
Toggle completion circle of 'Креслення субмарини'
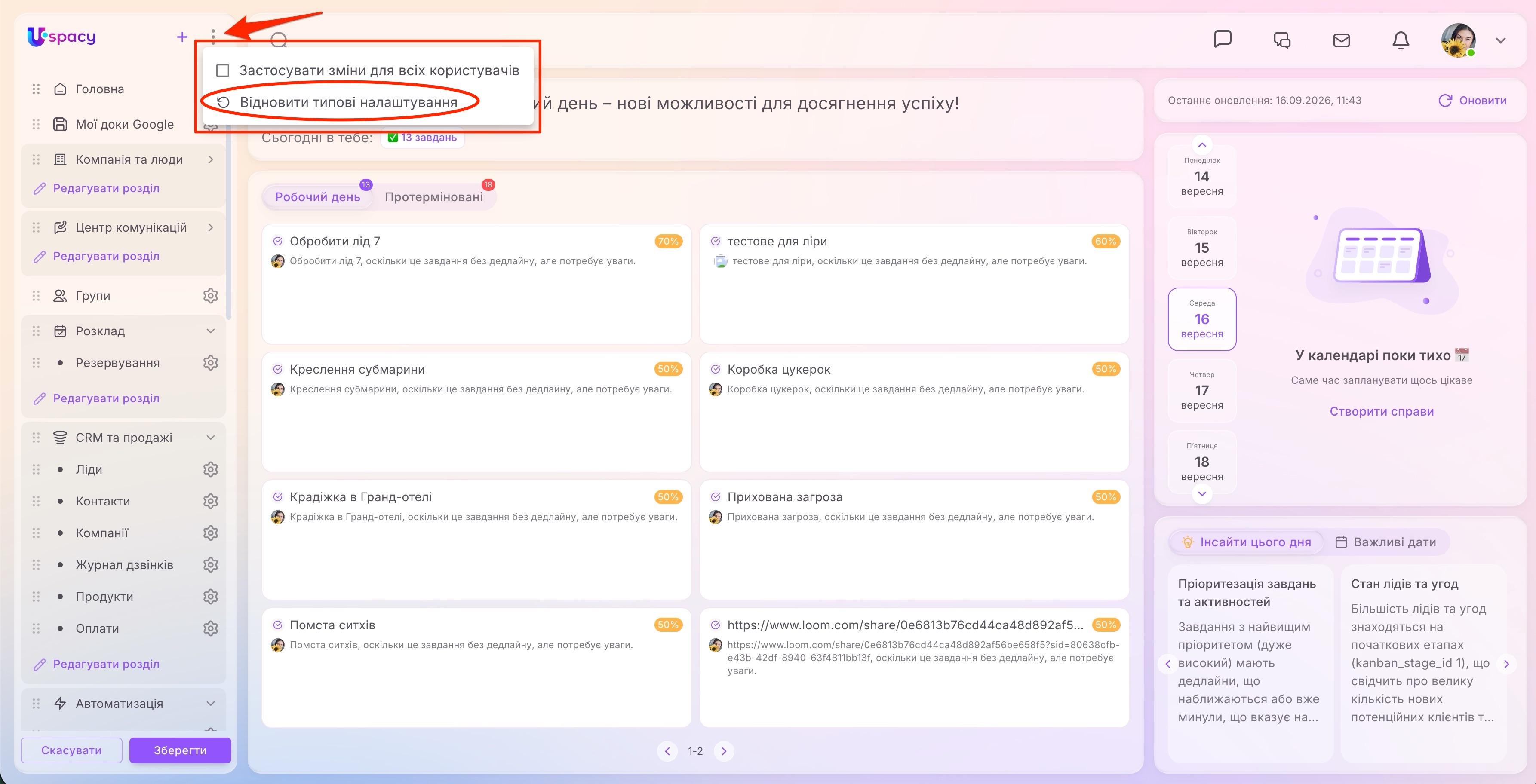coord(277,369)
